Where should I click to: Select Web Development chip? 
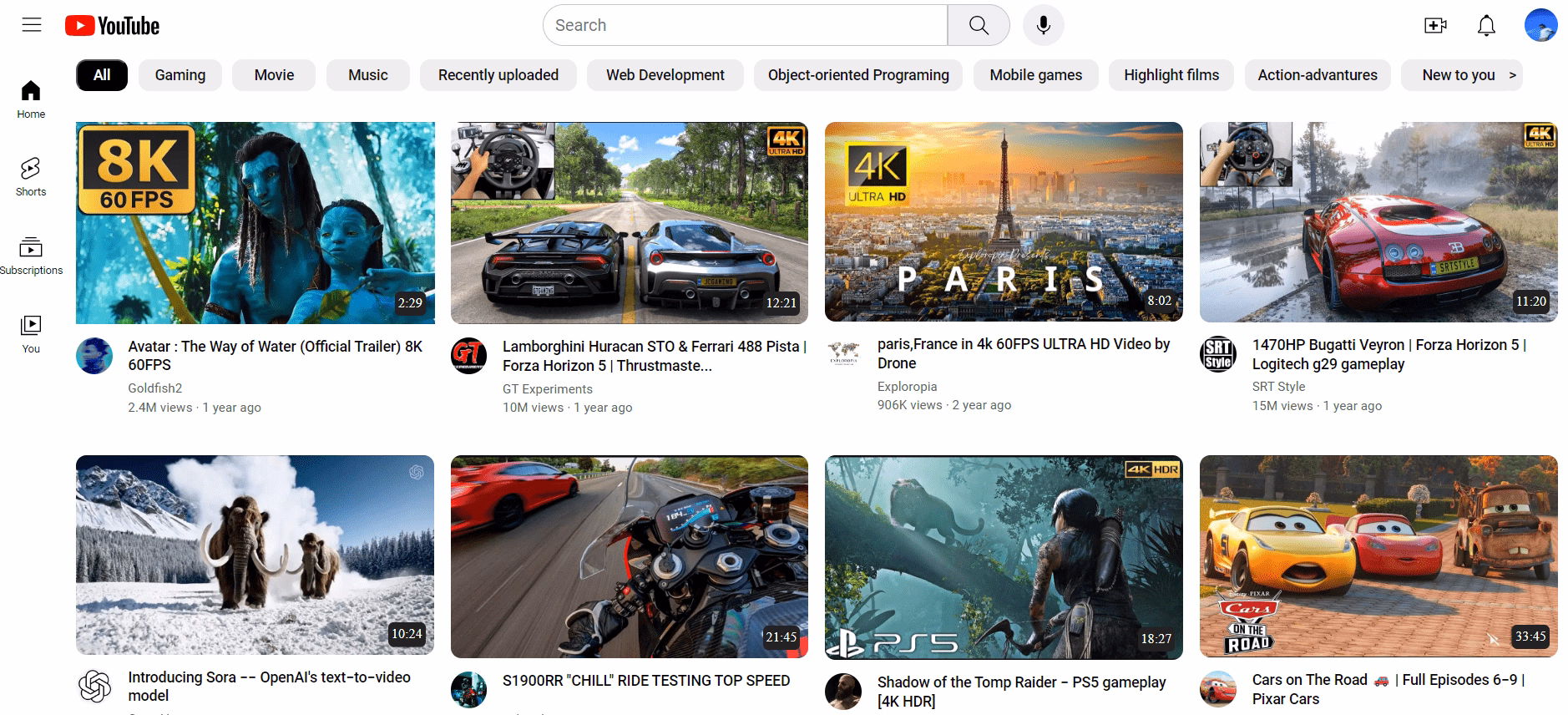tap(665, 75)
